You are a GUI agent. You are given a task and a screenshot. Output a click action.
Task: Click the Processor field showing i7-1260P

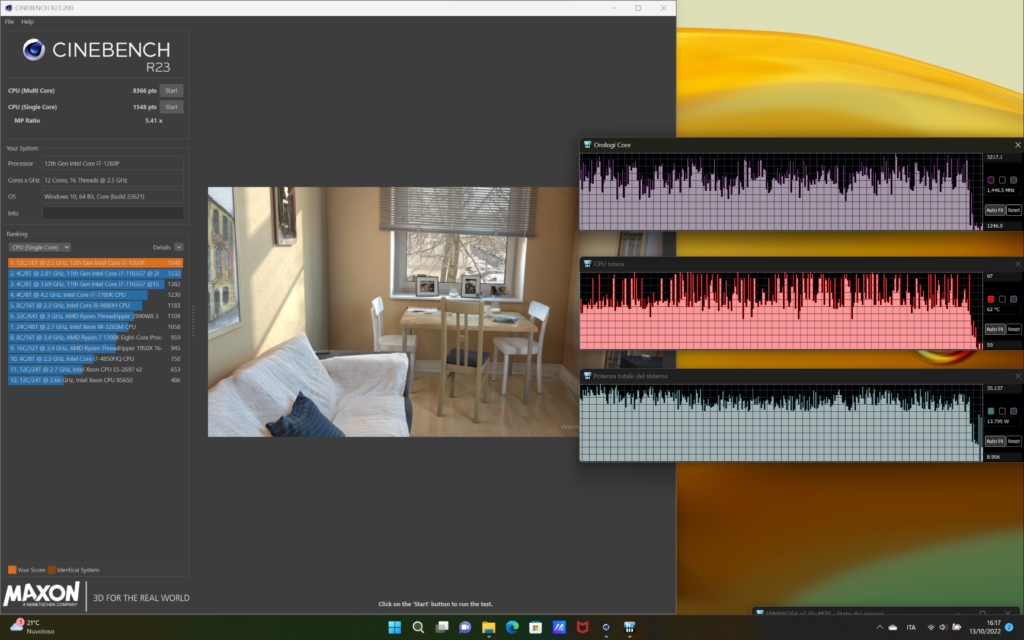pyautogui.click(x=112, y=163)
